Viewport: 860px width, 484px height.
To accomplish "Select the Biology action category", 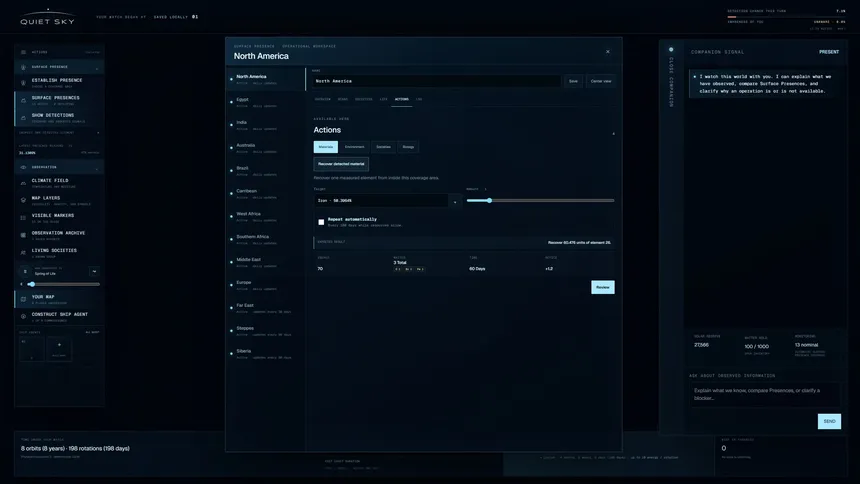I will 408,147.
